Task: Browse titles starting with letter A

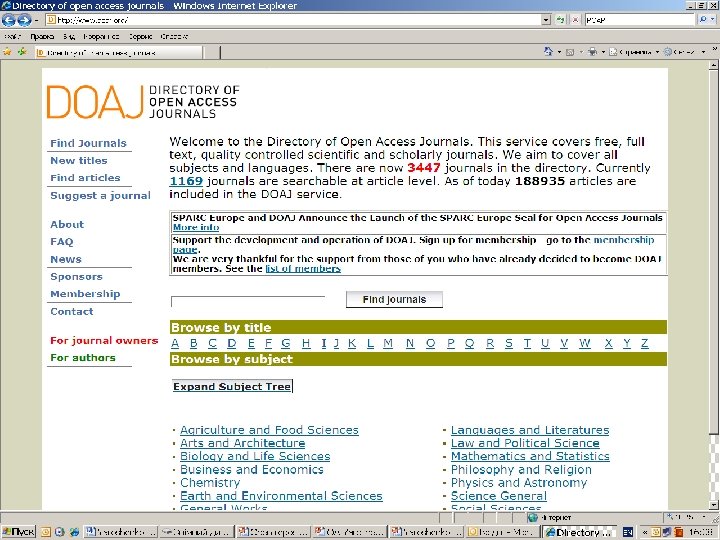Action: tap(175, 343)
